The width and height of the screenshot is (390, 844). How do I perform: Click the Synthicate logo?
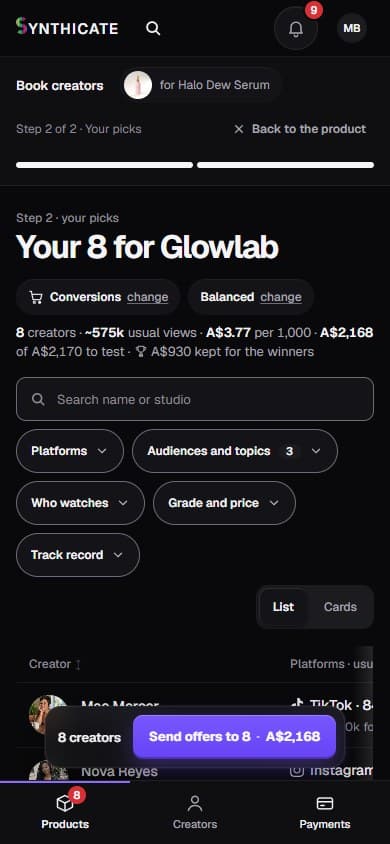click(x=67, y=27)
